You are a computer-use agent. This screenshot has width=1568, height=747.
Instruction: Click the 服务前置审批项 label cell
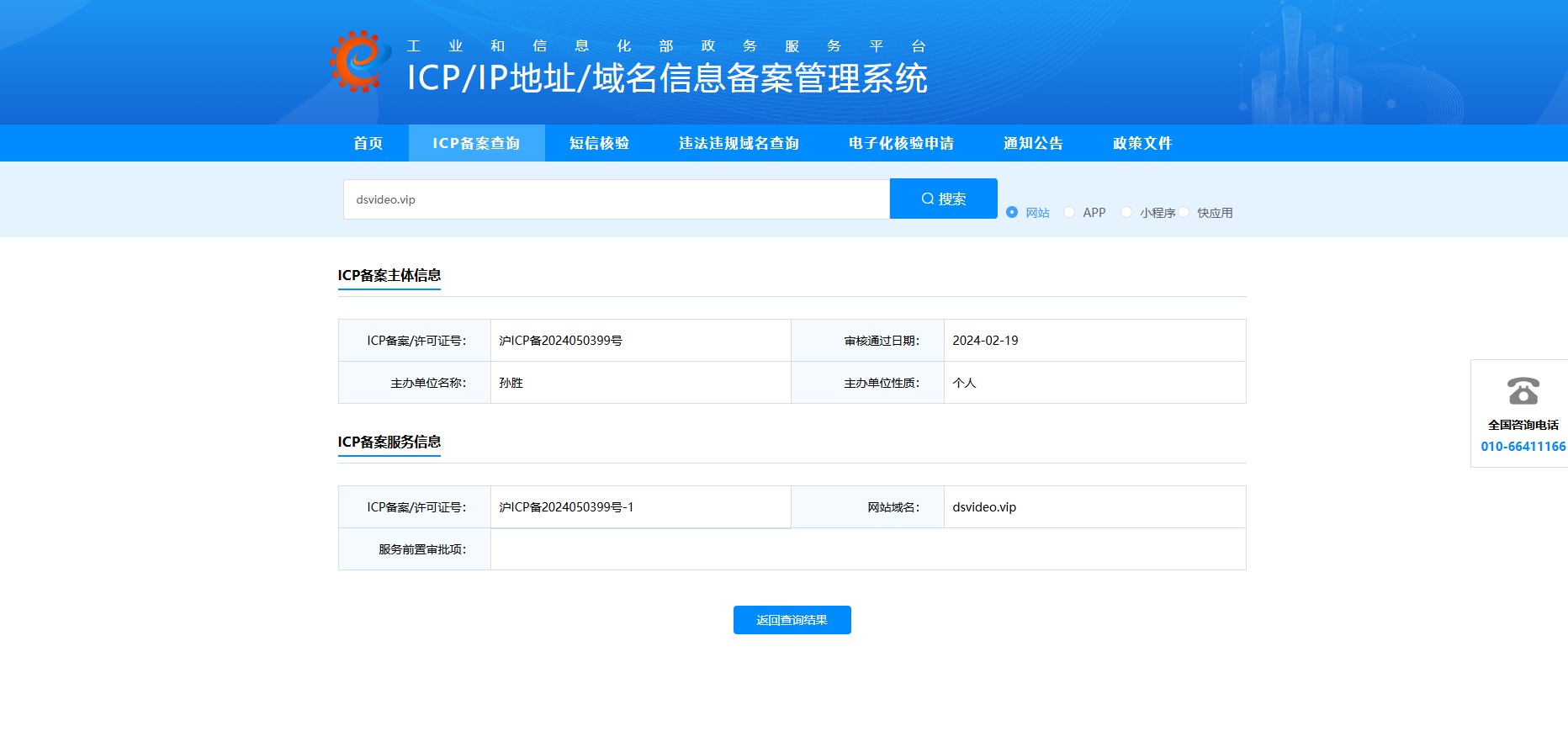pyautogui.click(x=415, y=549)
